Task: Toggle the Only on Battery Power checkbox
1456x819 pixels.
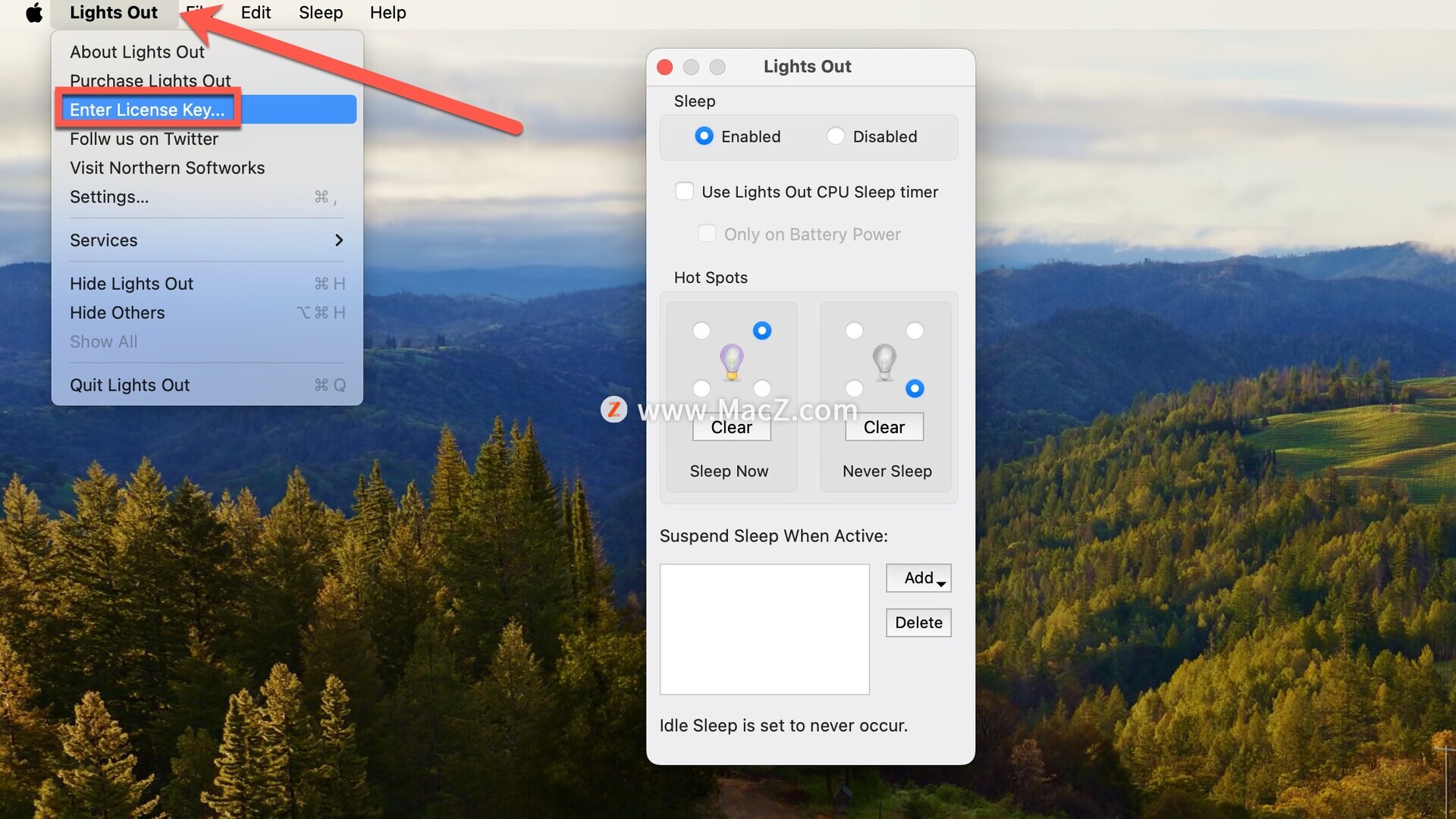Action: [707, 234]
